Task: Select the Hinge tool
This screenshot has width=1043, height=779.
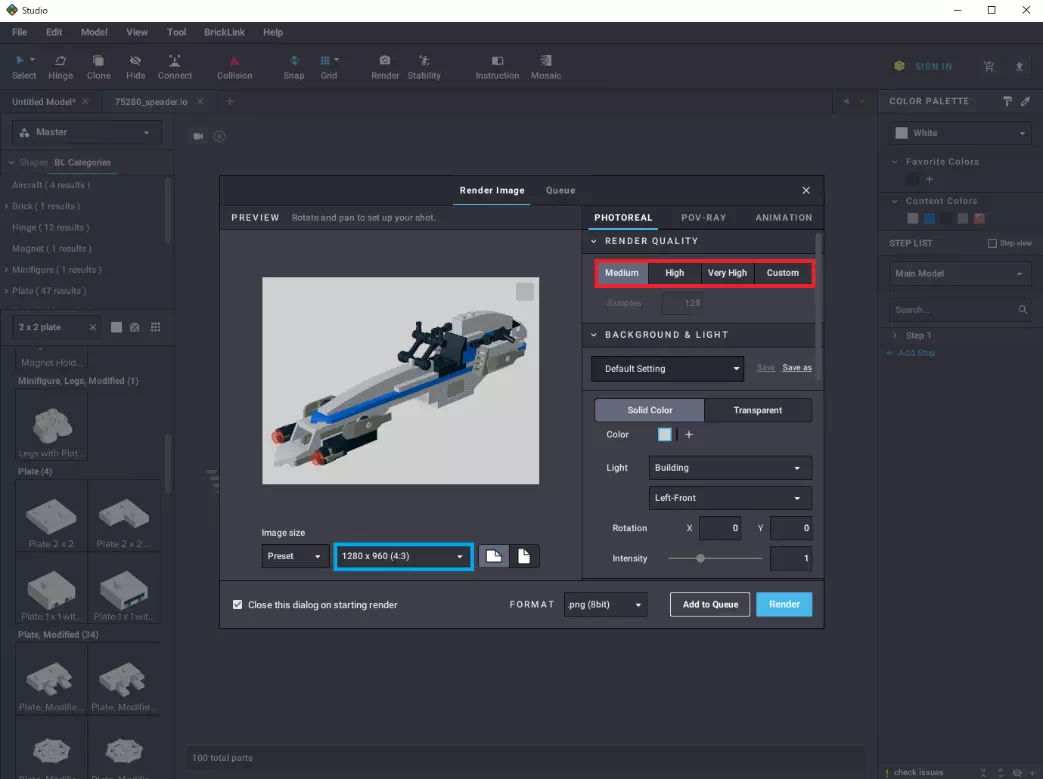Action: tap(60, 67)
